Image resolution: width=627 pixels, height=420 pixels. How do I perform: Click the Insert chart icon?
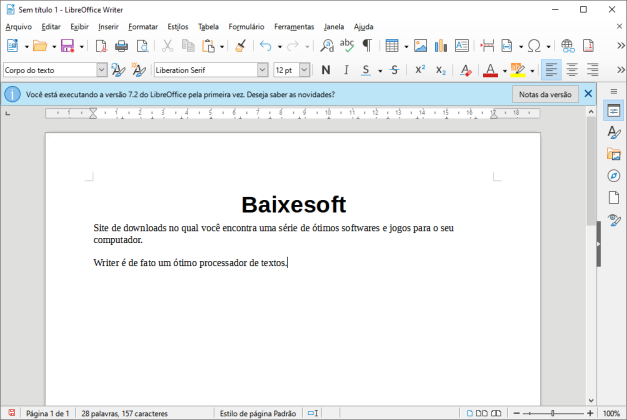(x=441, y=46)
